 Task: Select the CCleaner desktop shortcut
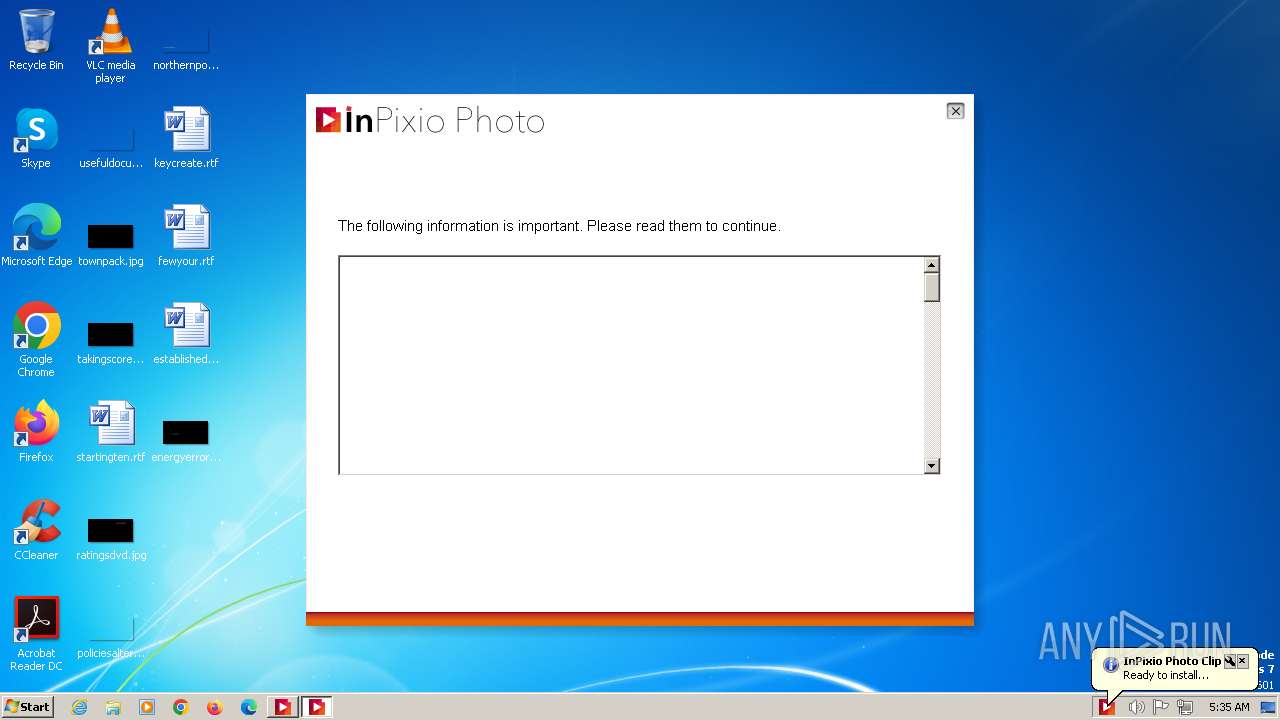click(36, 530)
